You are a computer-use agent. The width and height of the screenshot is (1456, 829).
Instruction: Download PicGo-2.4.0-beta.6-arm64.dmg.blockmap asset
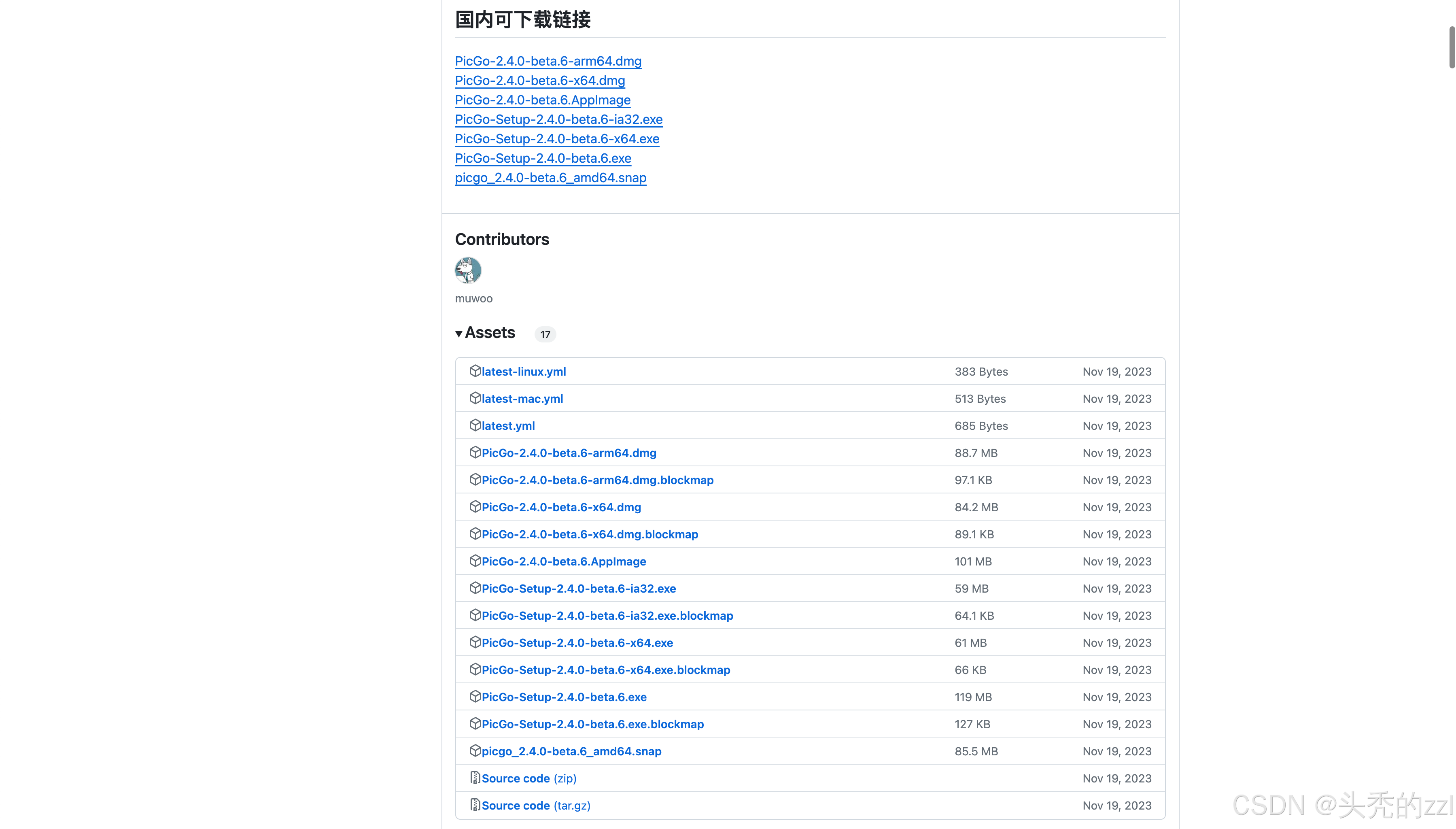pos(597,480)
